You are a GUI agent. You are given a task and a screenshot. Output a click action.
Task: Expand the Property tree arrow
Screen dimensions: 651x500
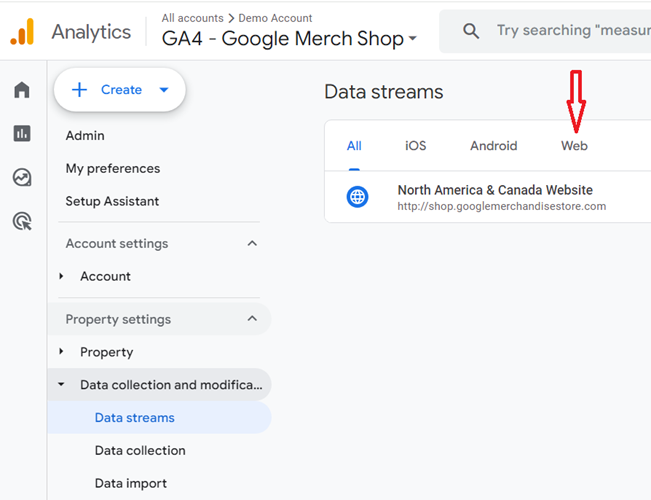pos(61,352)
